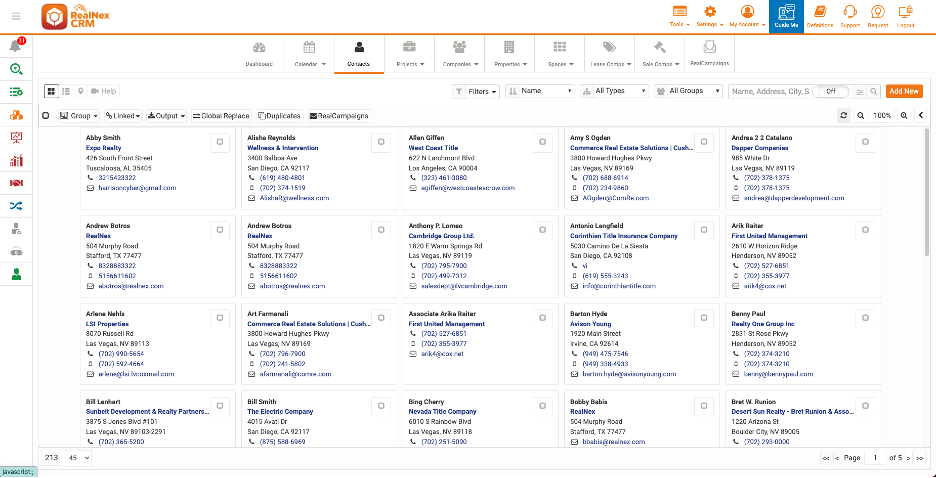Open the All Types dropdown
936x478 pixels.
pyautogui.click(x=614, y=91)
